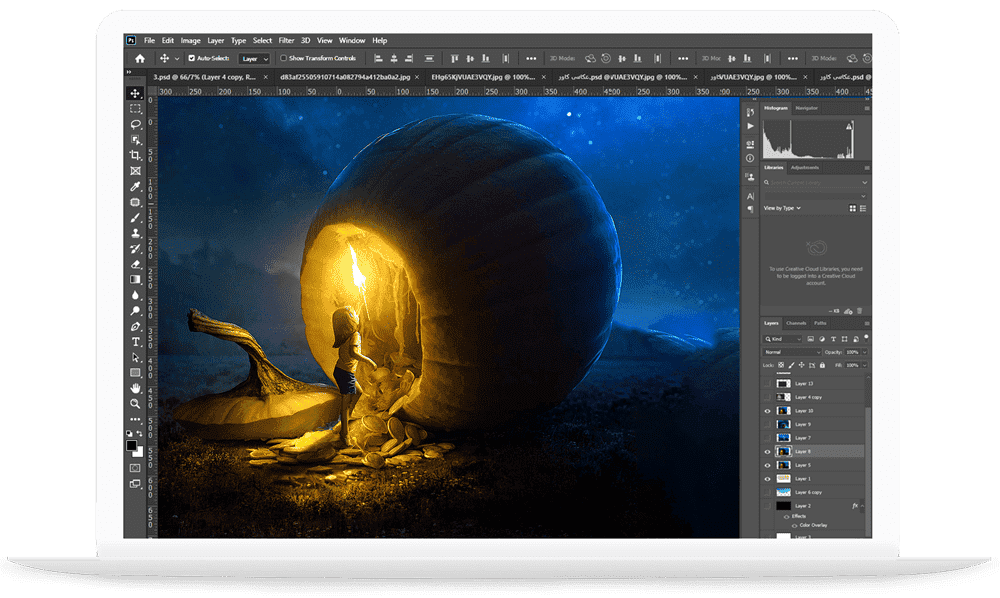Select the Lasso tool
1000x598 pixels.
click(x=135, y=124)
